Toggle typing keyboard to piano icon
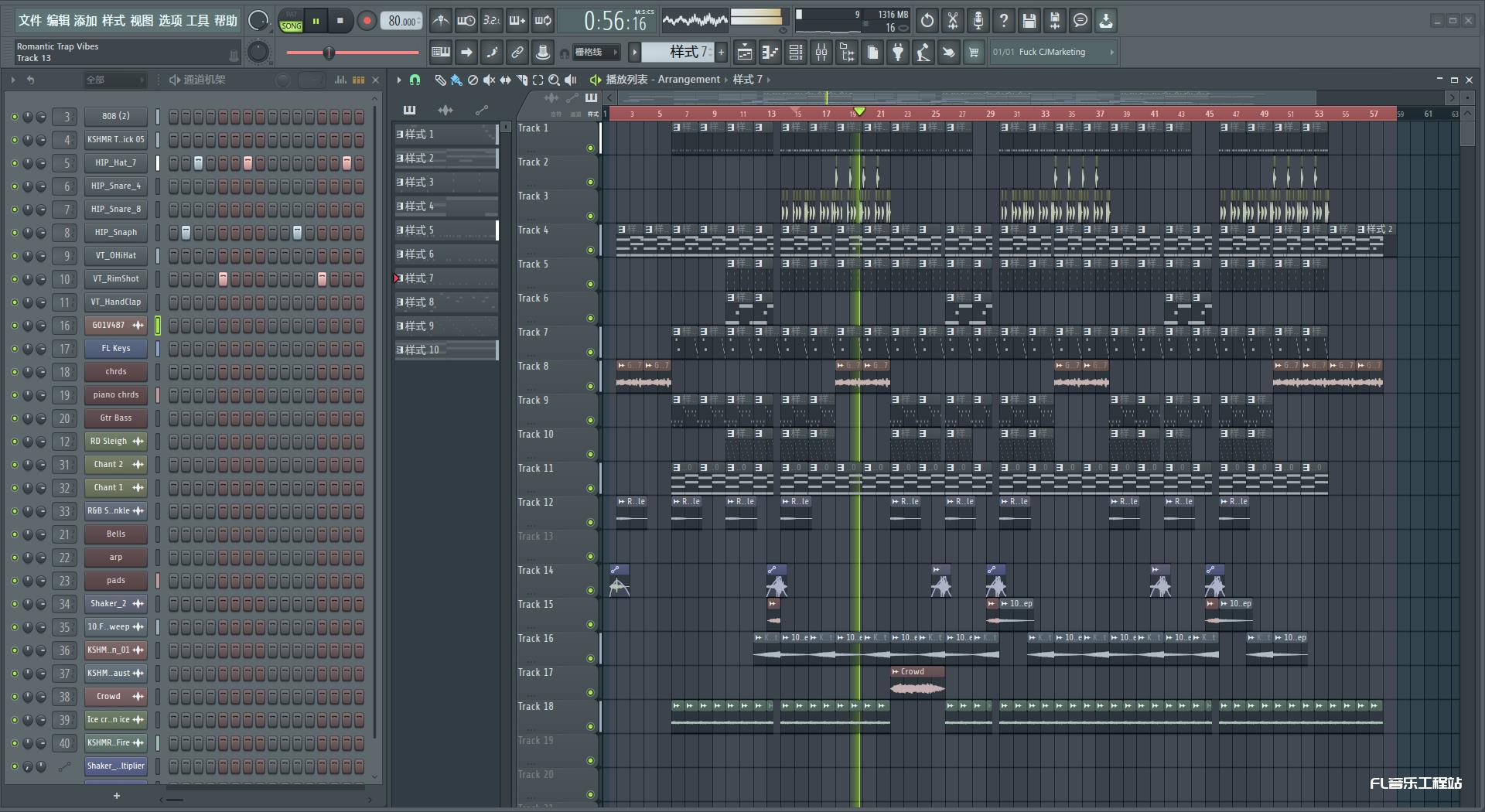Screen dimensions: 1485x812 click(440, 53)
